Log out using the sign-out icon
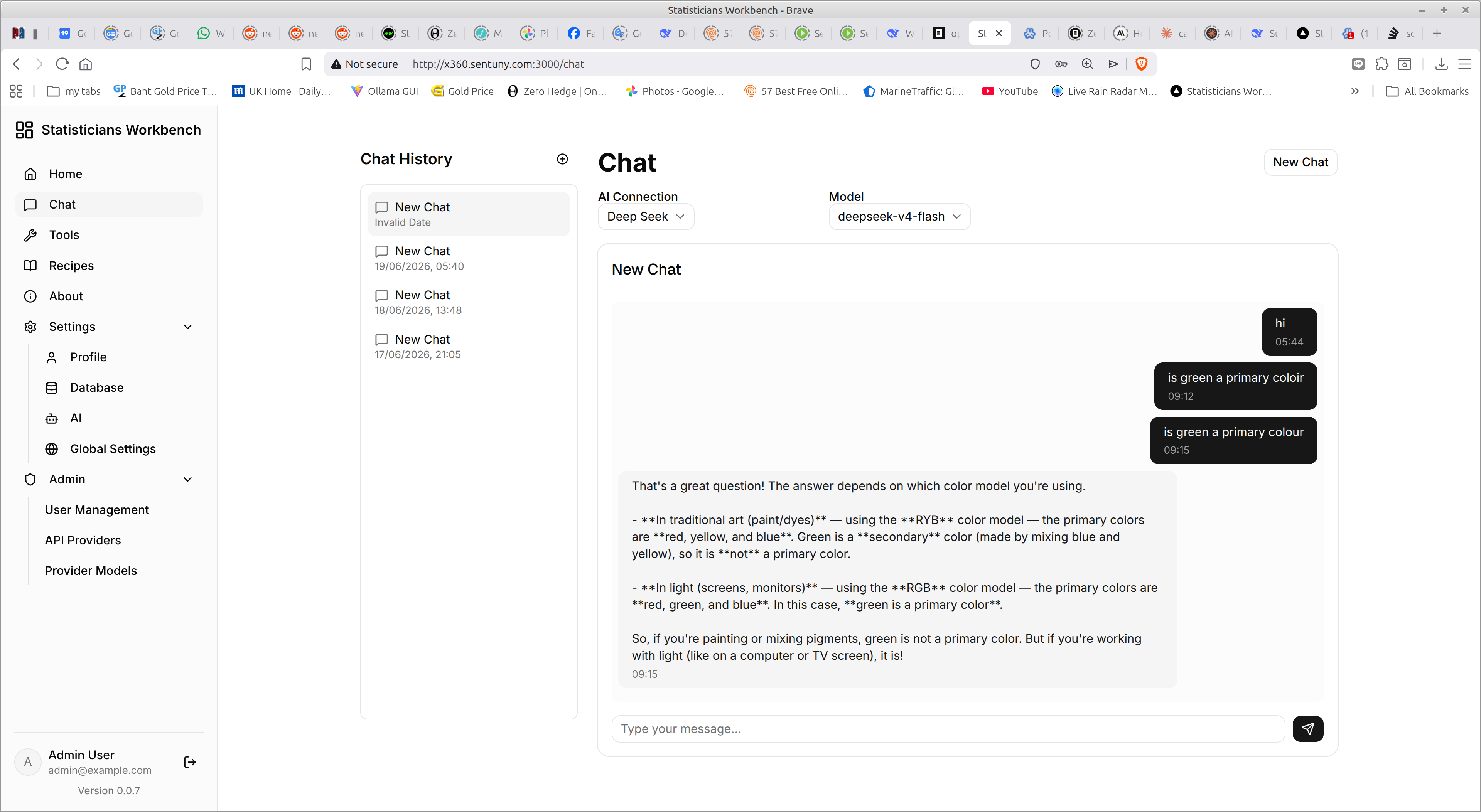1481x812 pixels. coord(190,762)
